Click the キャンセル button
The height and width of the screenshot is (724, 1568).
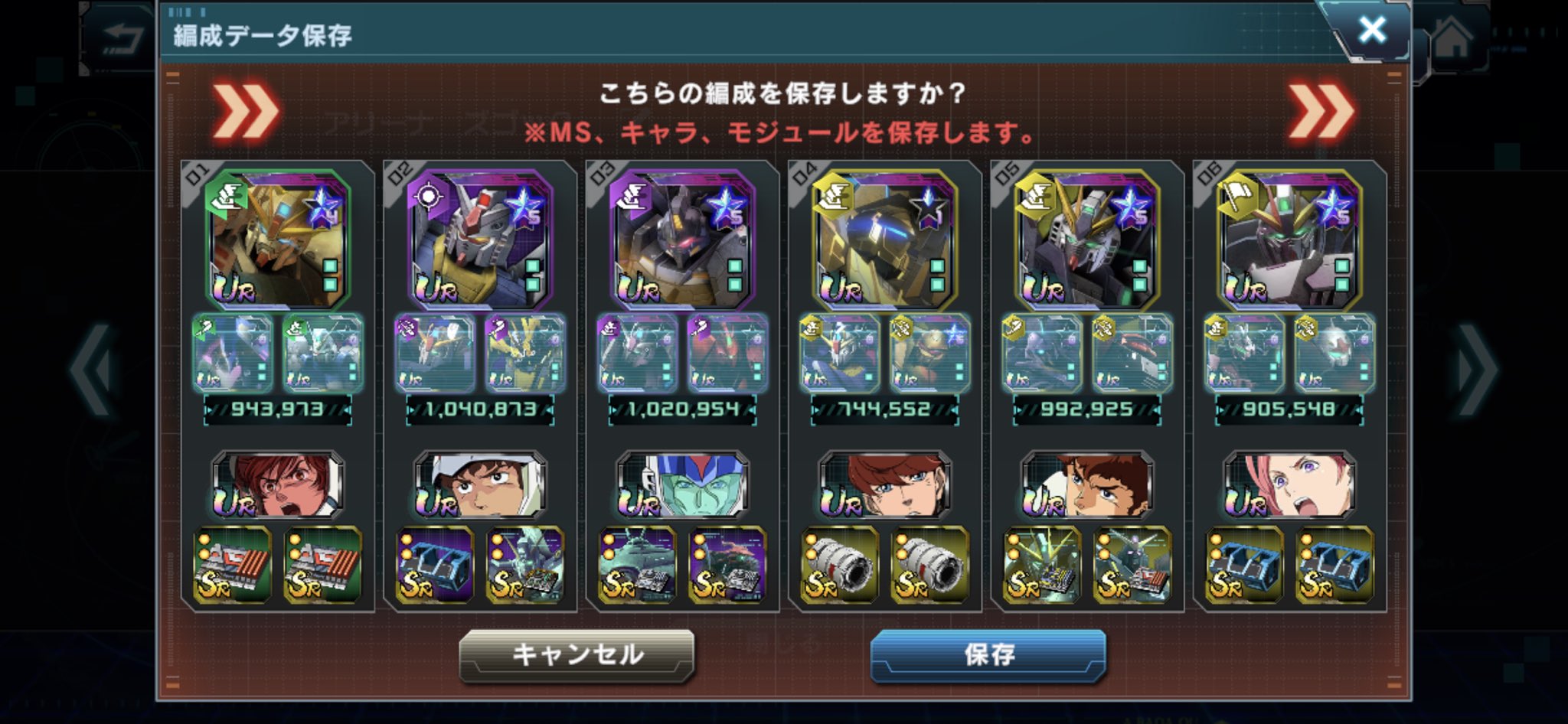(x=577, y=655)
